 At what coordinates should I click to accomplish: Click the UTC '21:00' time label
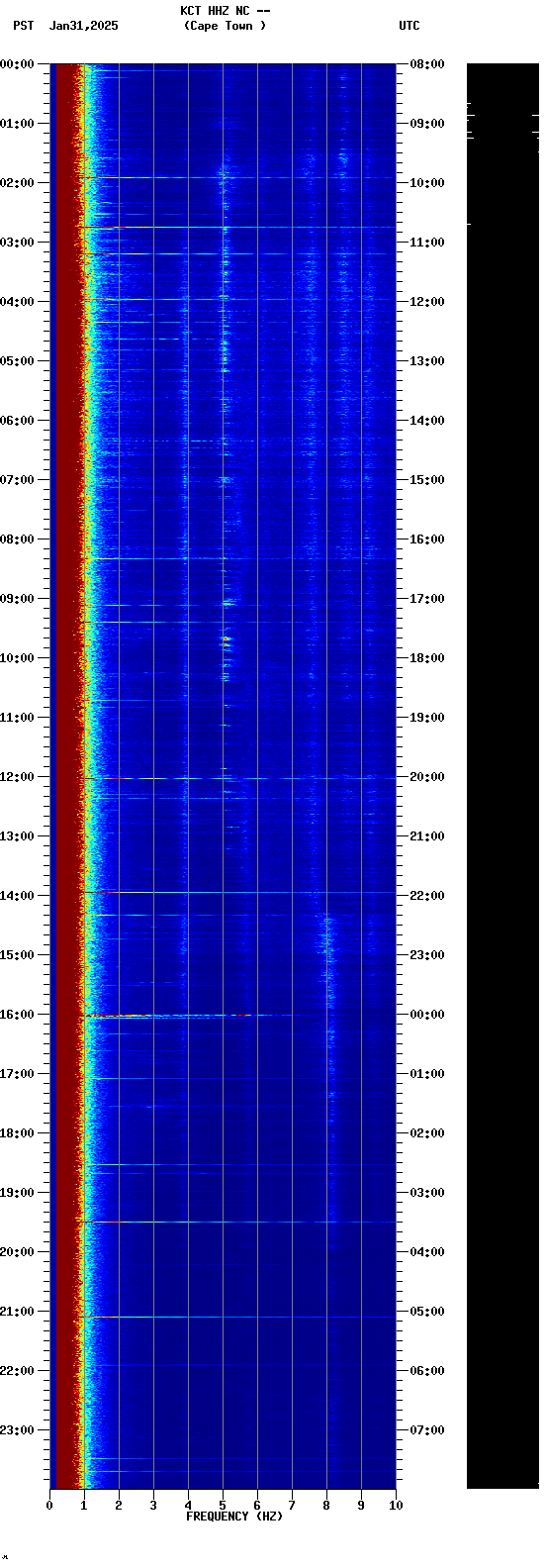click(427, 836)
